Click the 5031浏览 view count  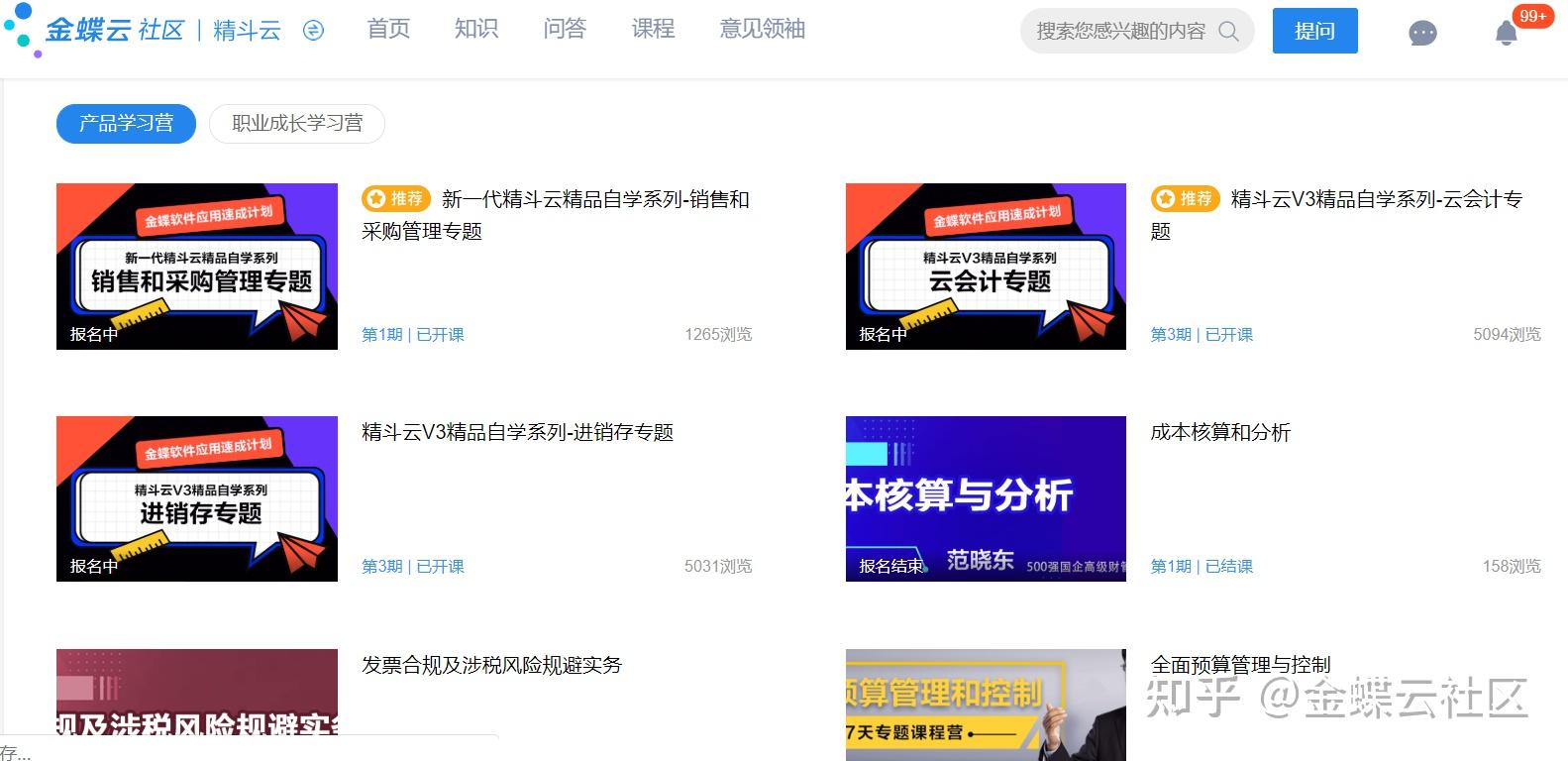tap(718, 567)
